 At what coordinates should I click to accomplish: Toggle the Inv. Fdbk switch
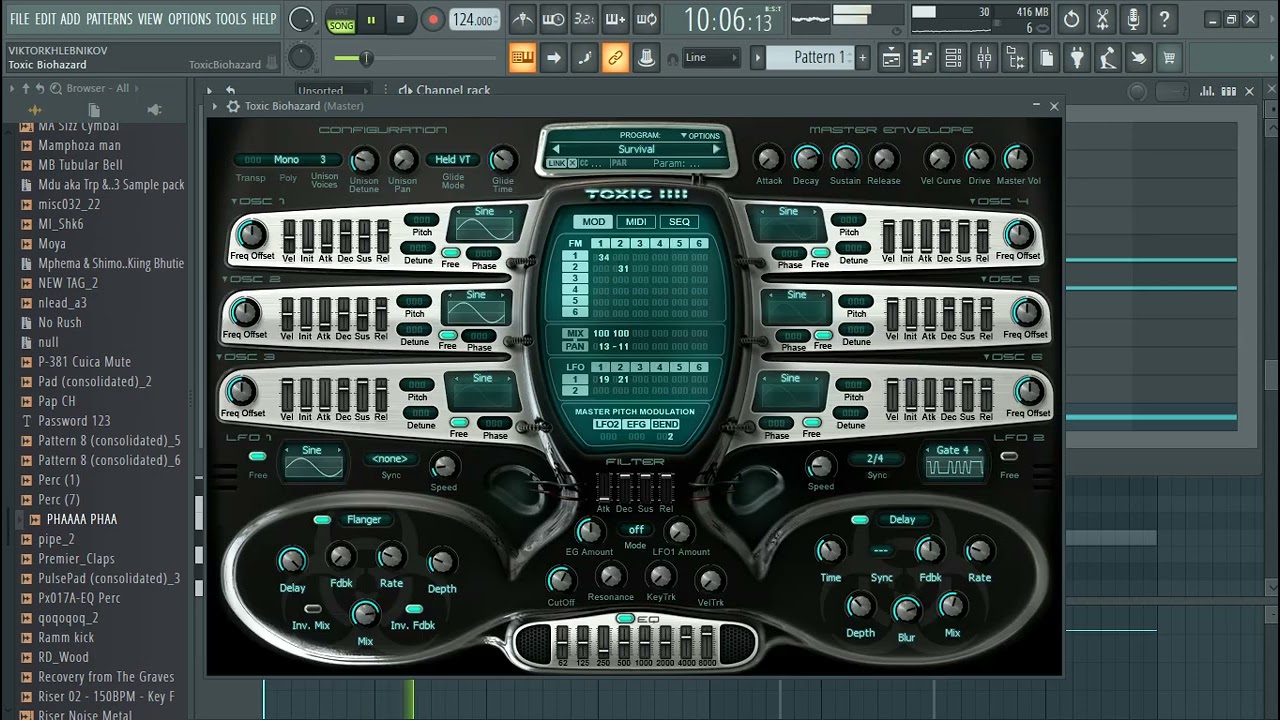(x=413, y=609)
